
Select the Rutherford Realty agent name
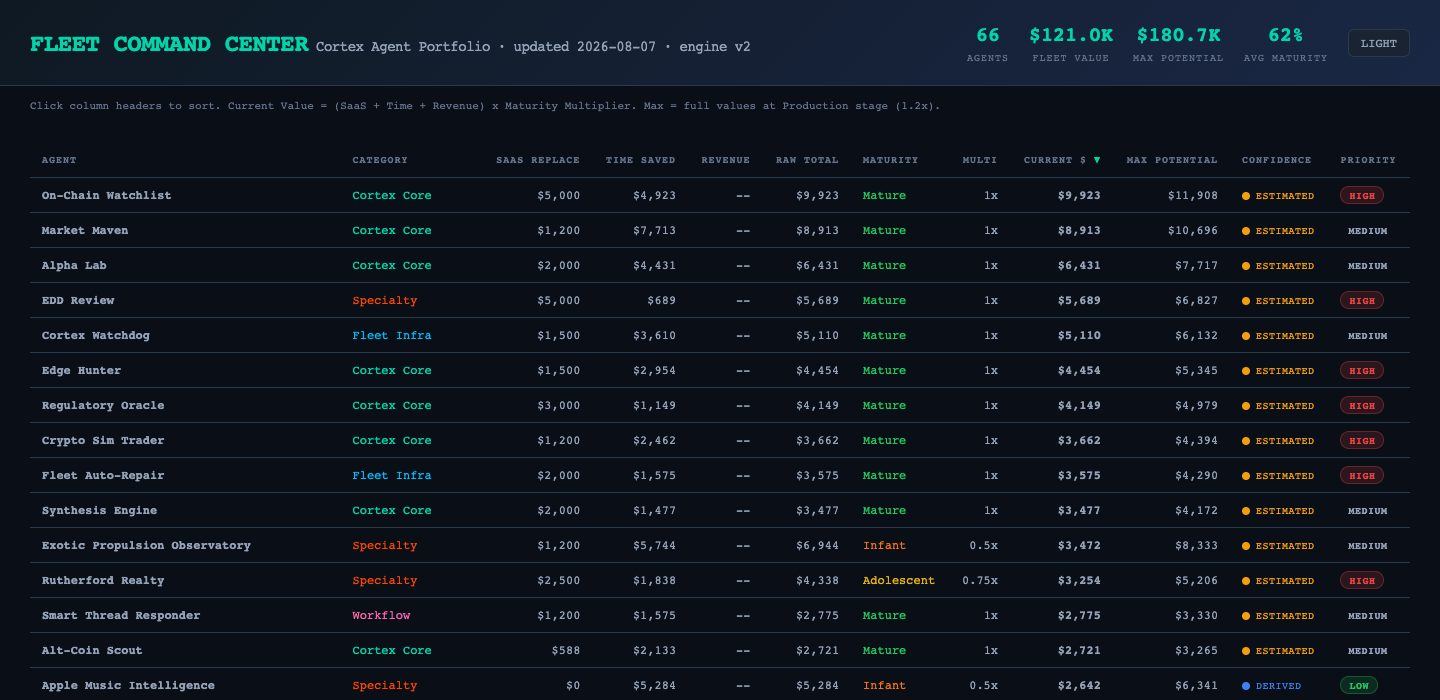point(103,580)
